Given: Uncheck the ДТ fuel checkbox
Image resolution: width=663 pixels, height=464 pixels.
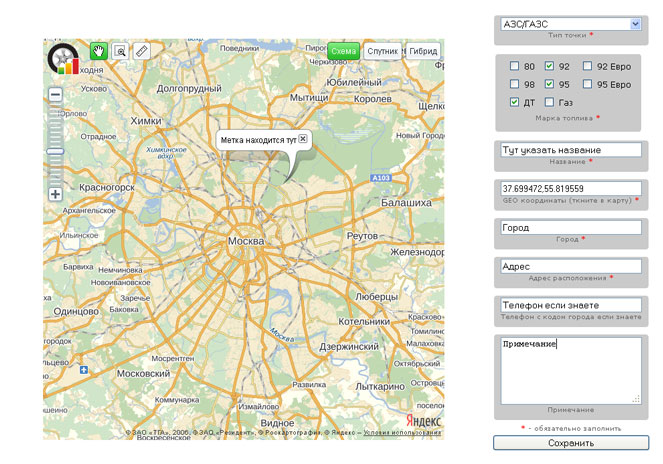Looking at the screenshot, I should click(x=514, y=102).
